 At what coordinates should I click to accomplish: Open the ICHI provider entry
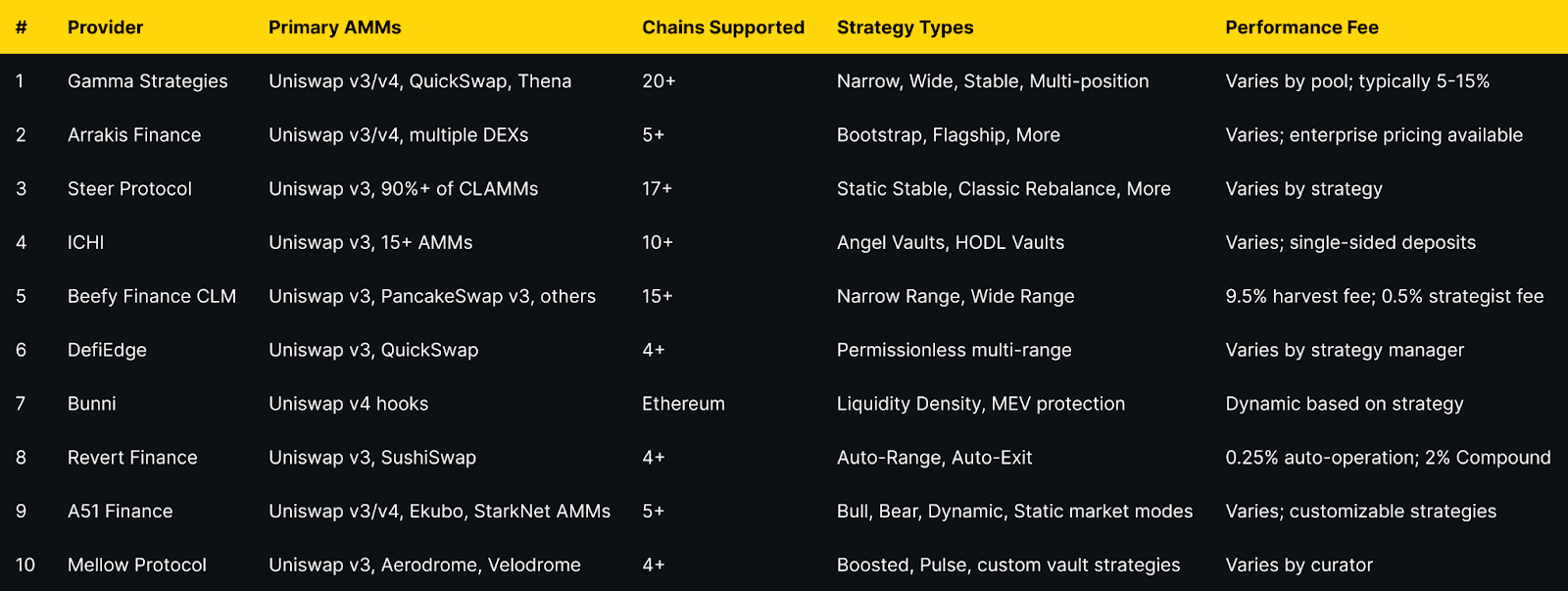85,243
